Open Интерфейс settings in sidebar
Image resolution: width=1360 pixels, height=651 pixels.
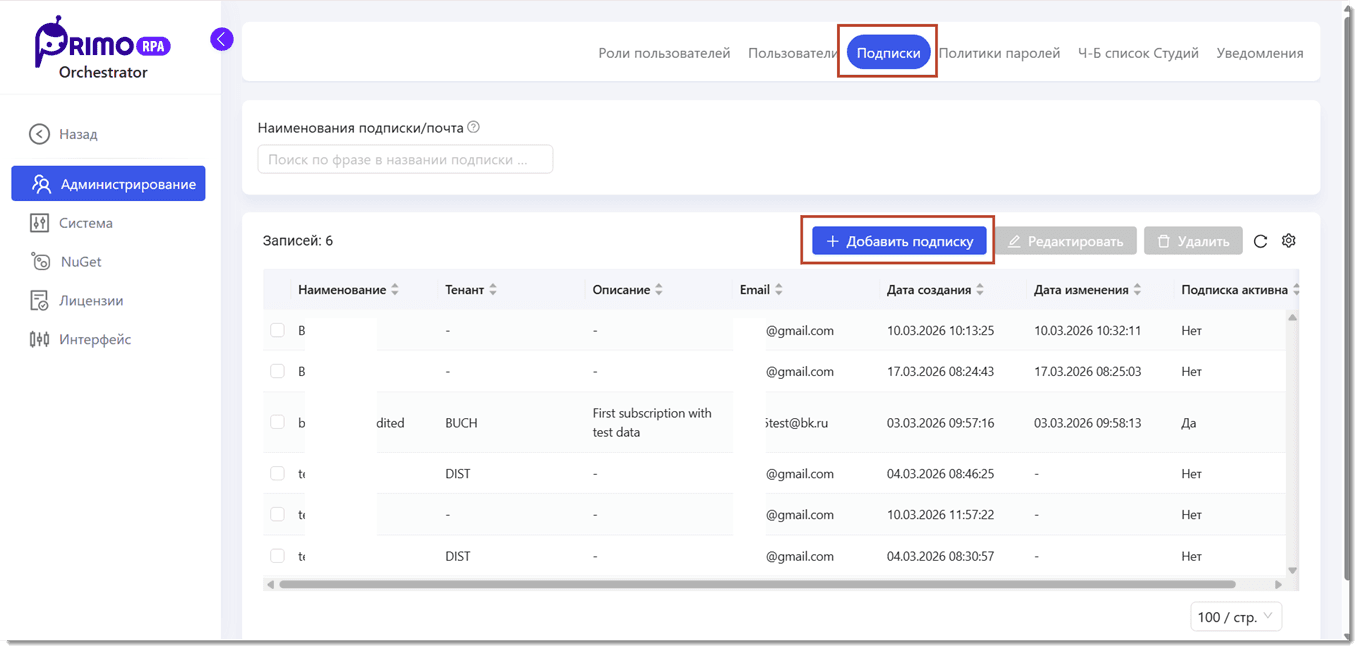point(95,339)
